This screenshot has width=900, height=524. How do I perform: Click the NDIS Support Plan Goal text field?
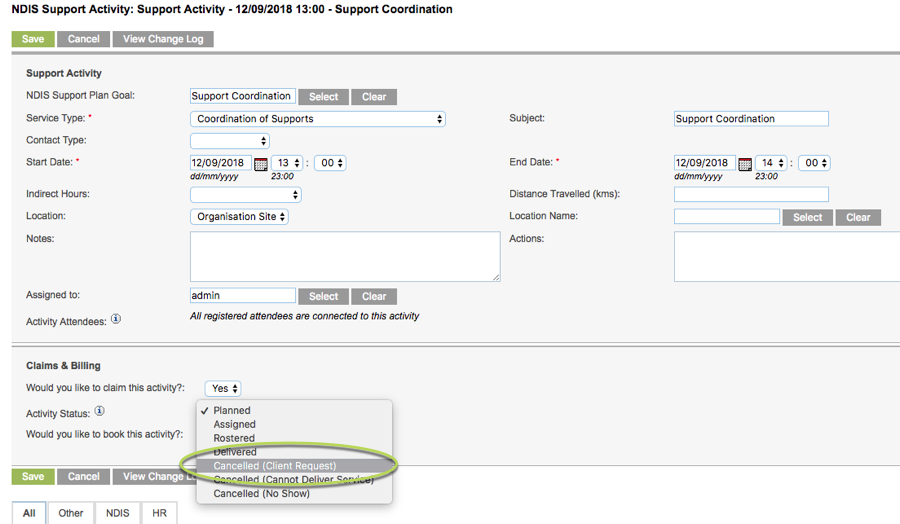tap(243, 96)
